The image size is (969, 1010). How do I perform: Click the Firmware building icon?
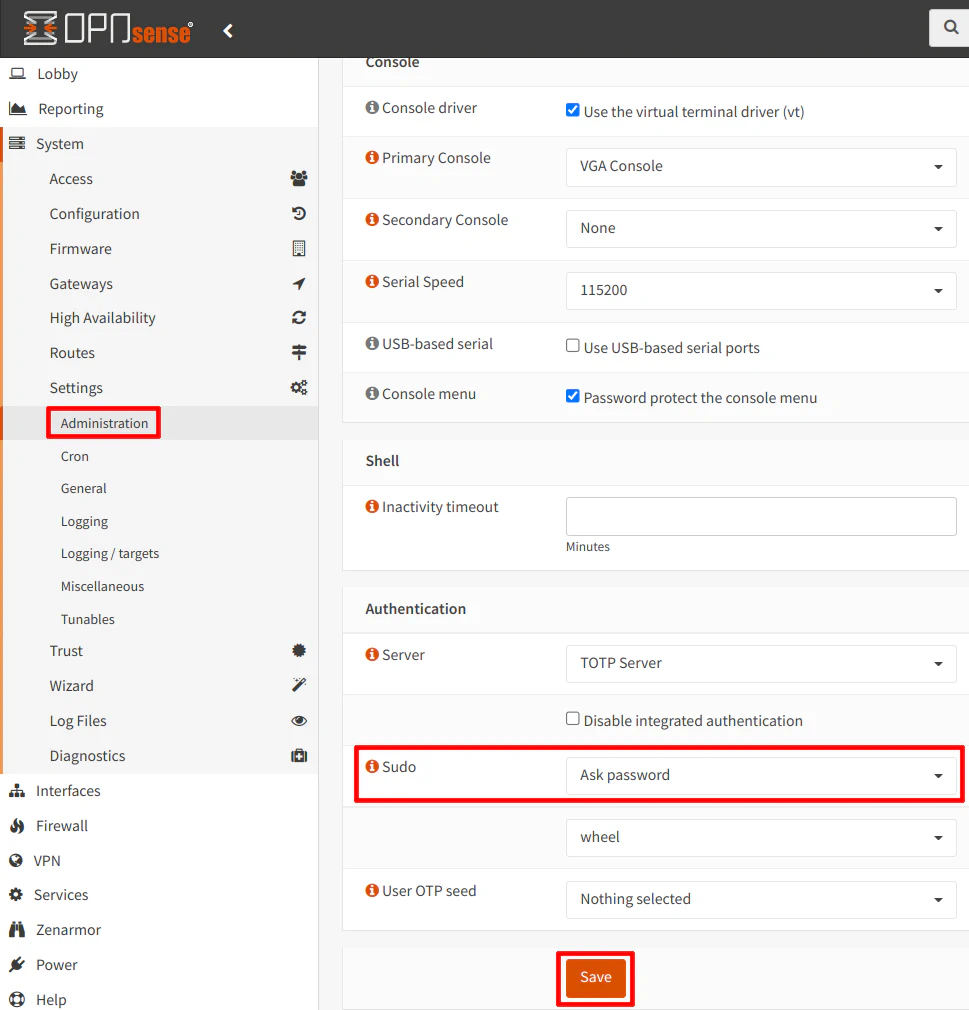click(x=299, y=248)
